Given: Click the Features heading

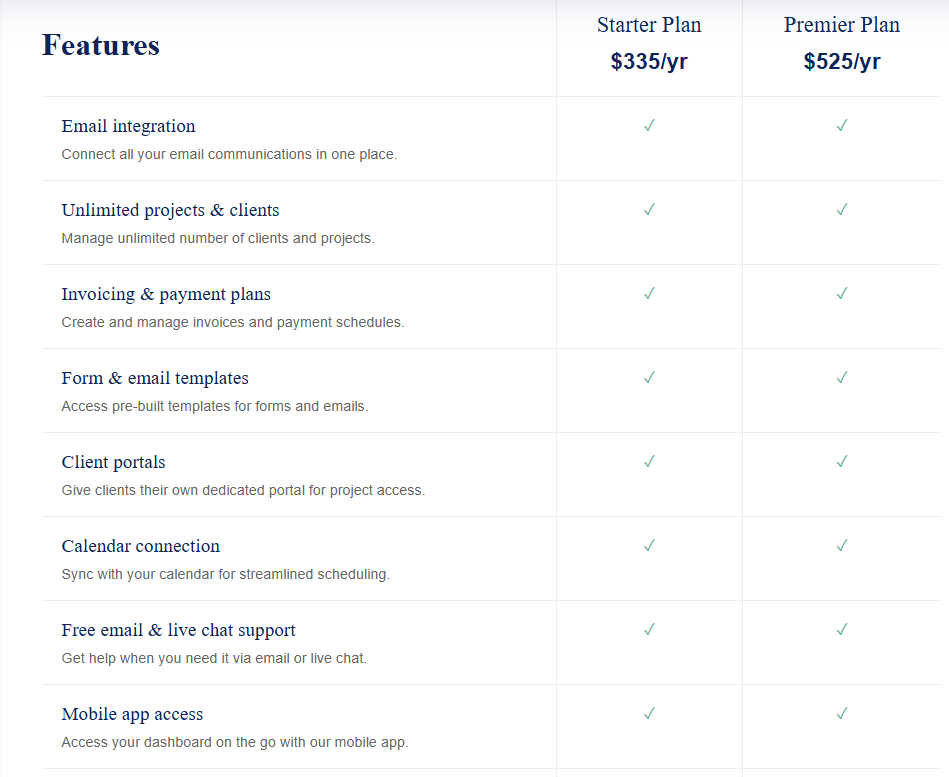Looking at the screenshot, I should pyautogui.click(x=101, y=45).
